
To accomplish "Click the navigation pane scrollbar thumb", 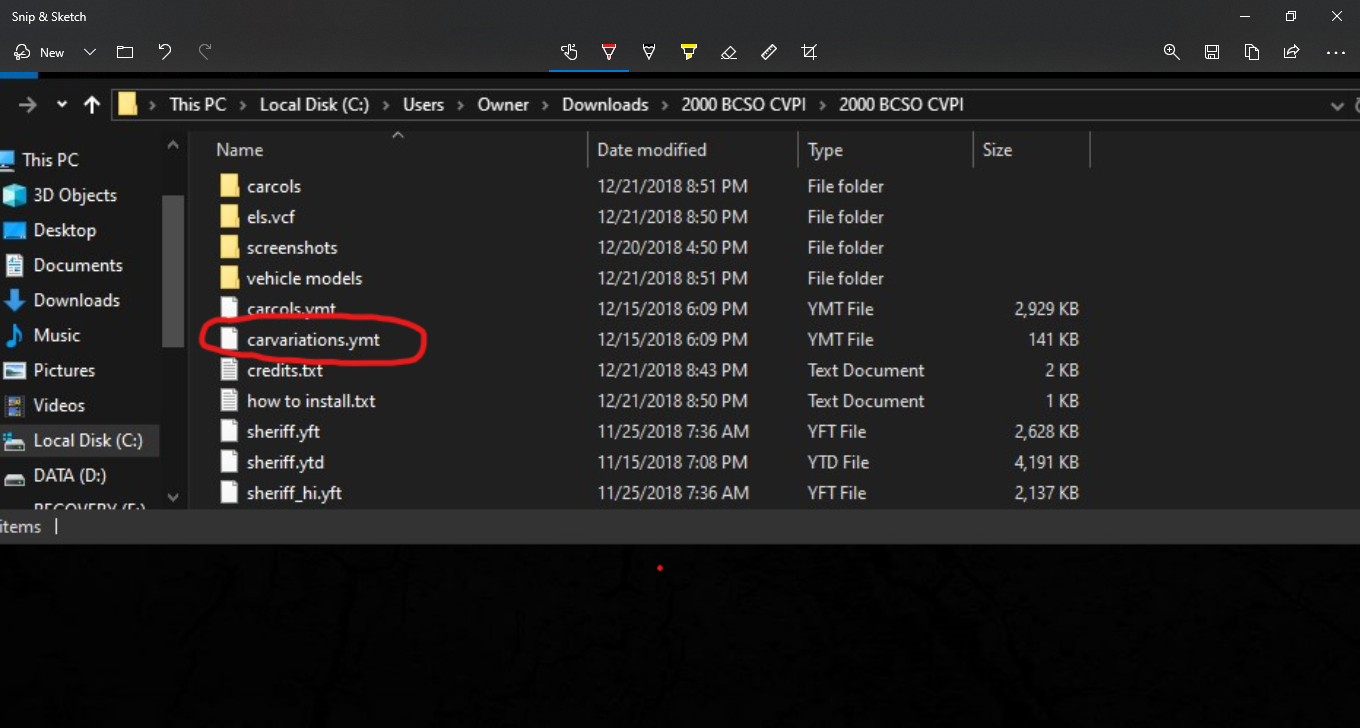I will (x=172, y=270).
